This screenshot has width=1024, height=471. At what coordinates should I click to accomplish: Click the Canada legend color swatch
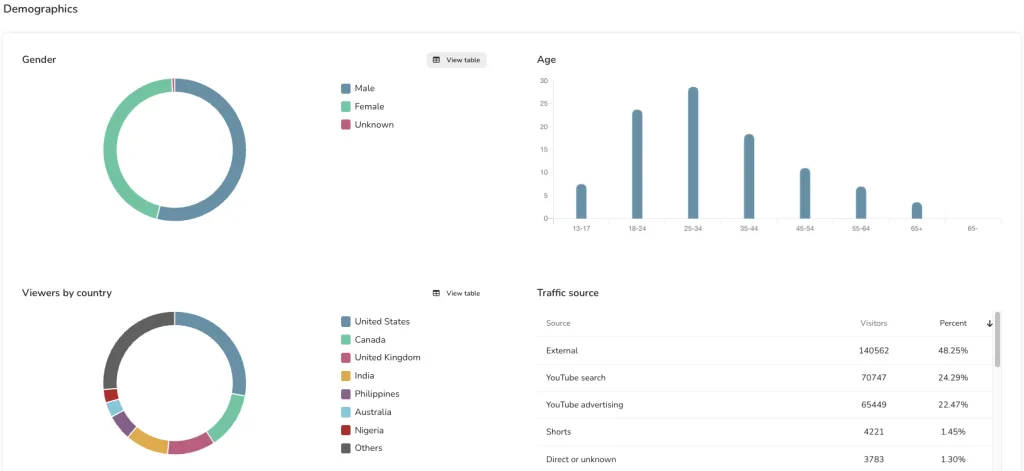tap(346, 340)
